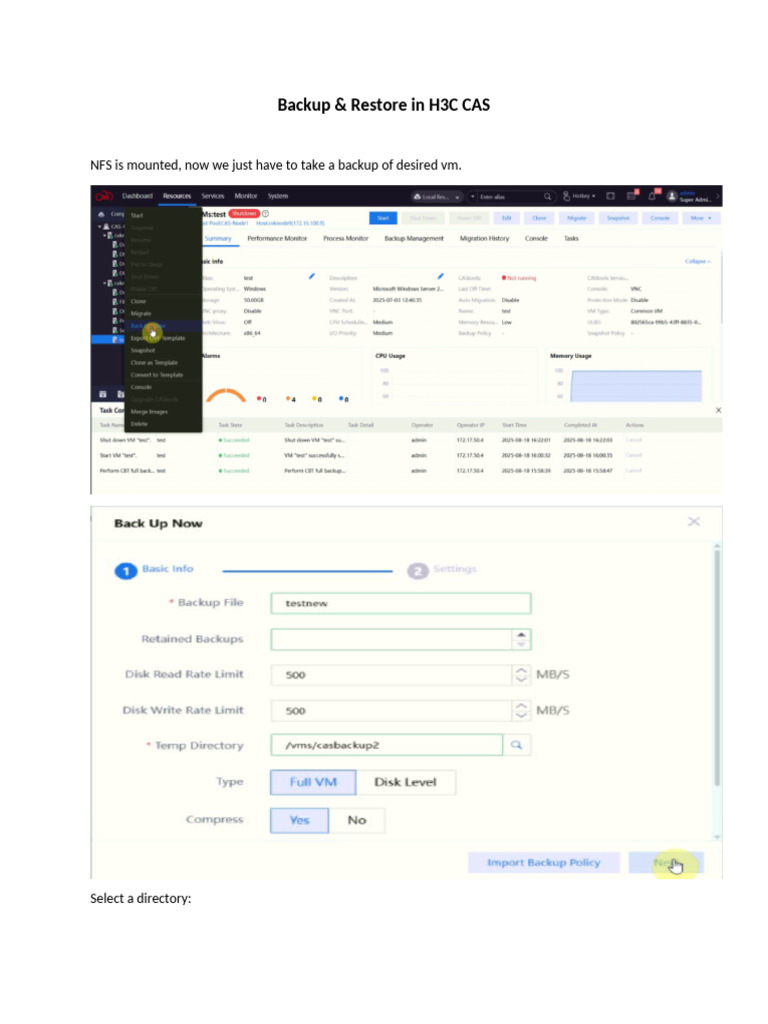
Task: Click the Next button in the backup dialog
Action: coord(666,863)
